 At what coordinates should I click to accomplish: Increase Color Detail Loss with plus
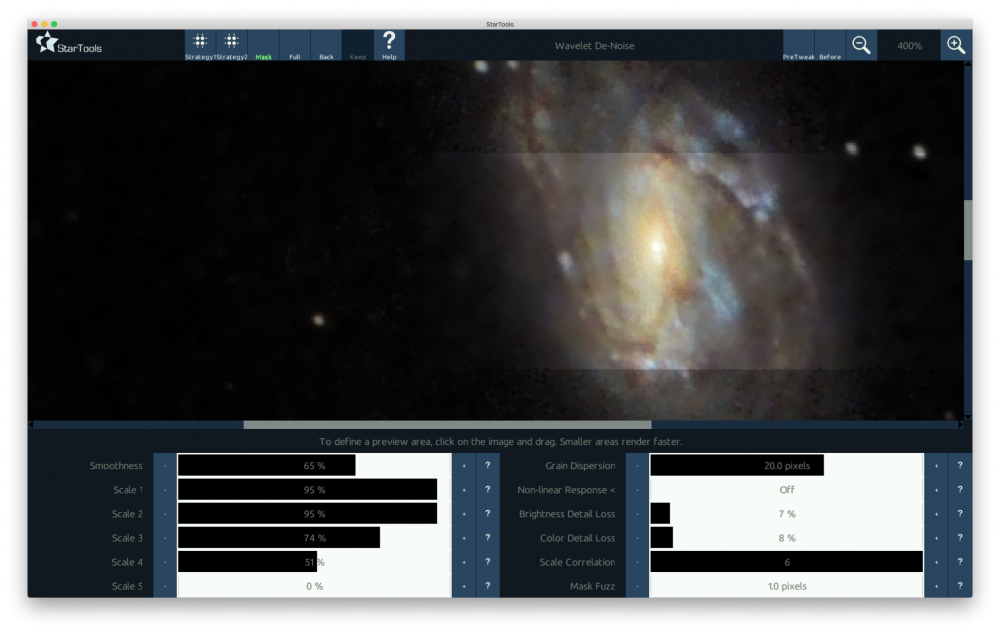pos(936,538)
